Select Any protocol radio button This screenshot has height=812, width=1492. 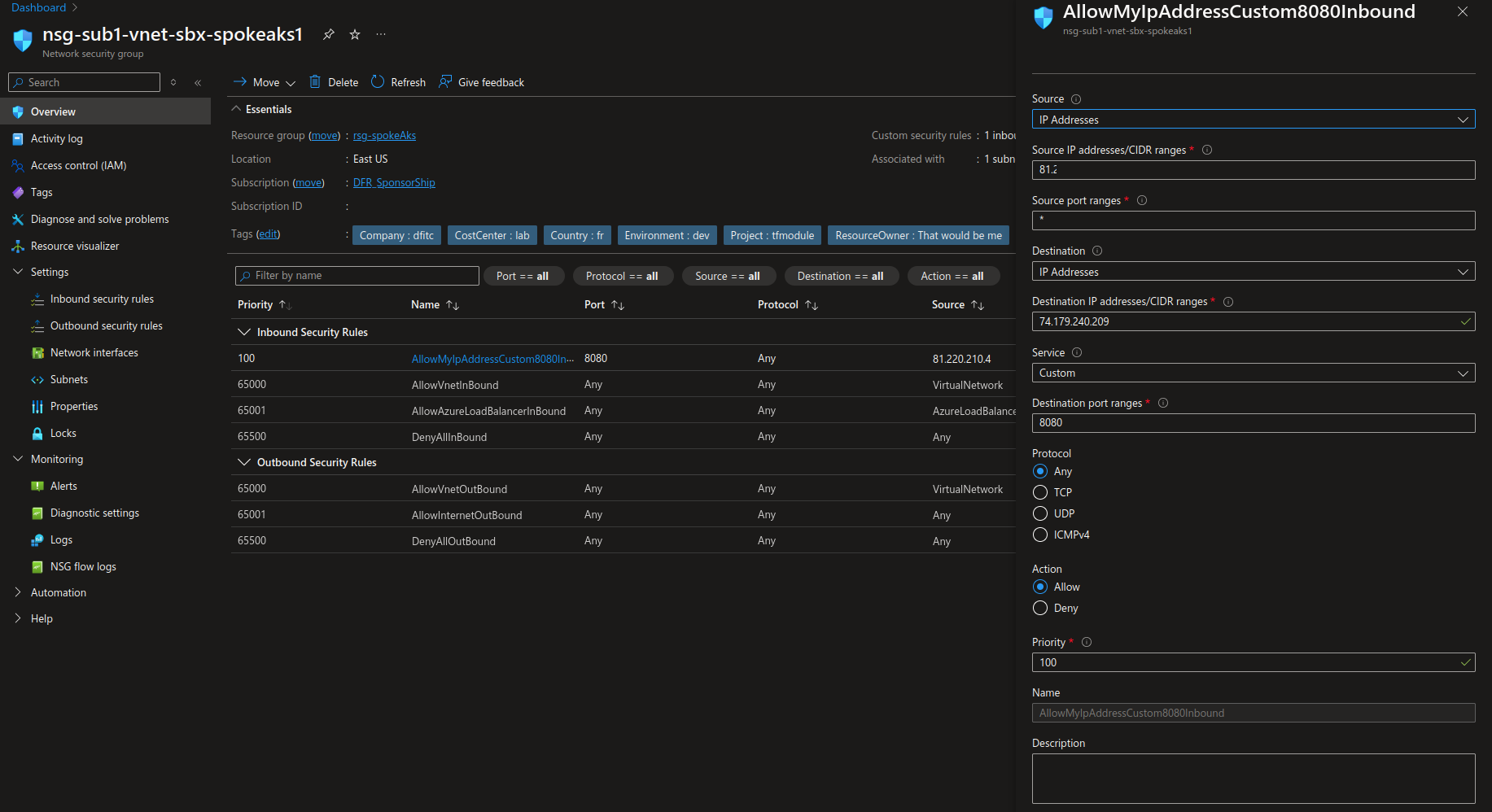[x=1040, y=471]
